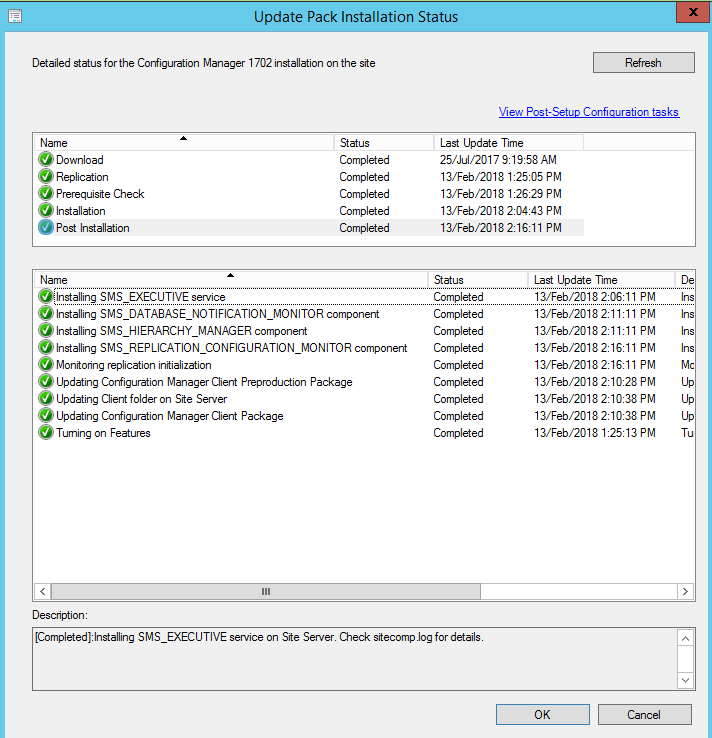712x738 pixels.
Task: Select the Download row text
Action: pyautogui.click(x=80, y=160)
